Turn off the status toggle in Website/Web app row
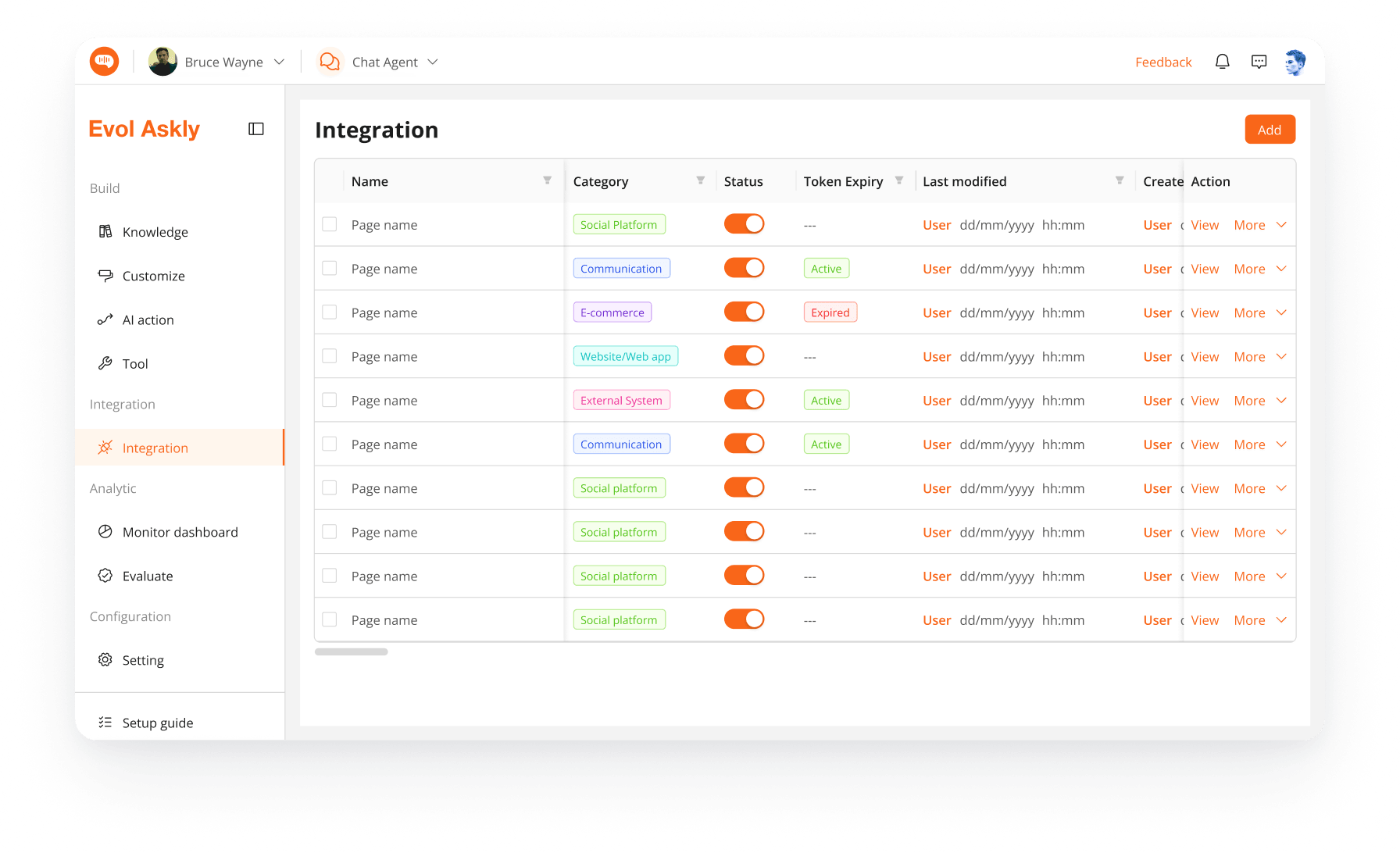 tap(744, 355)
